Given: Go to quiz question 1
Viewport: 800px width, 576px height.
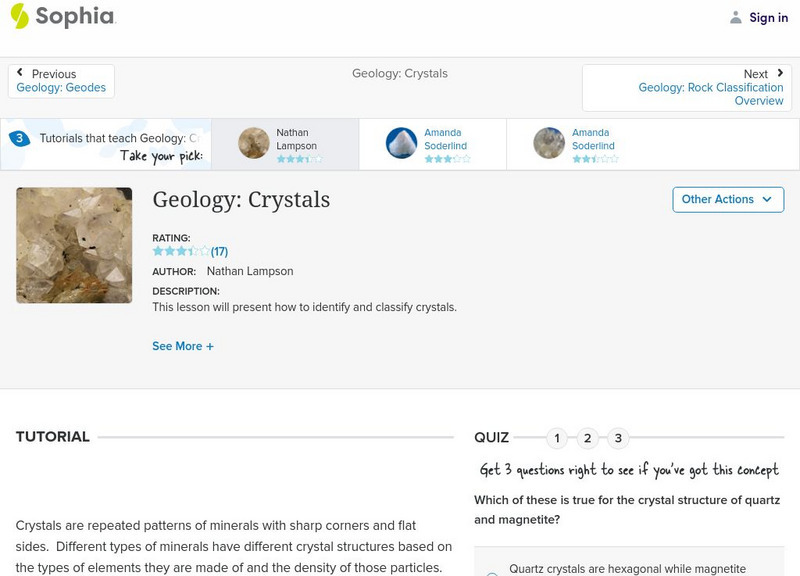Looking at the screenshot, I should coord(557,438).
